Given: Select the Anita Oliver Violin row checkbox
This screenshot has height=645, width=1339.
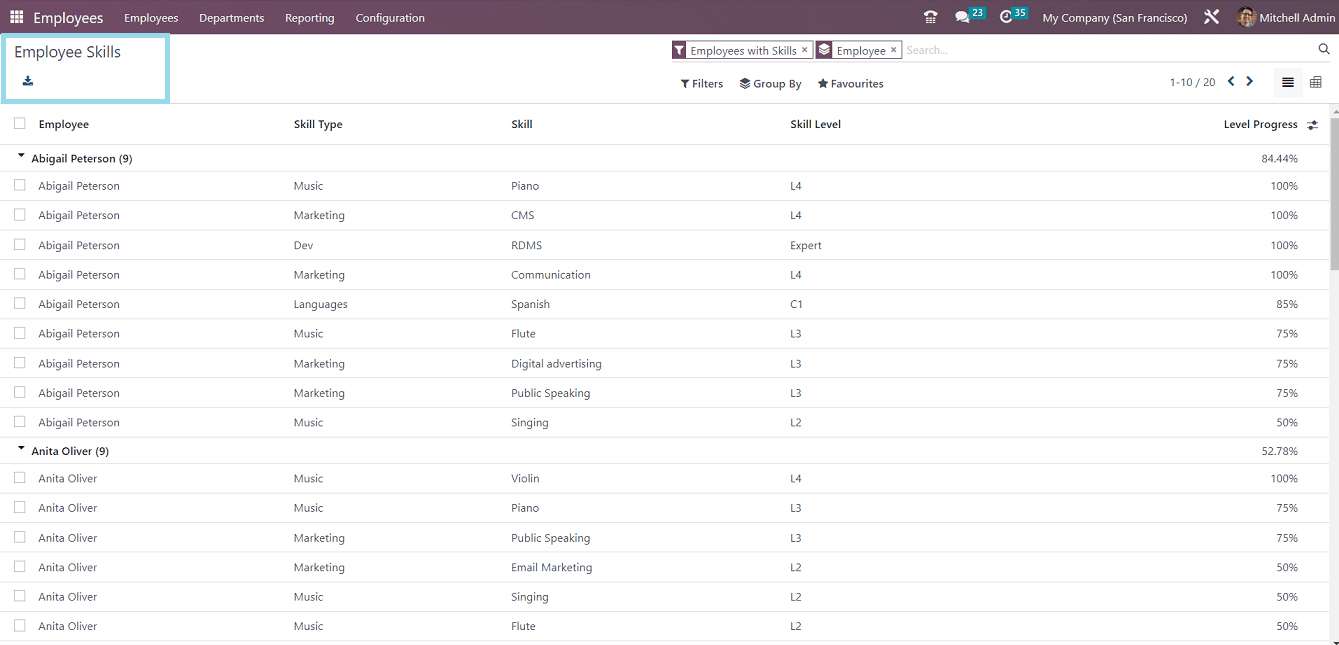Looking at the screenshot, I should pyautogui.click(x=19, y=477).
